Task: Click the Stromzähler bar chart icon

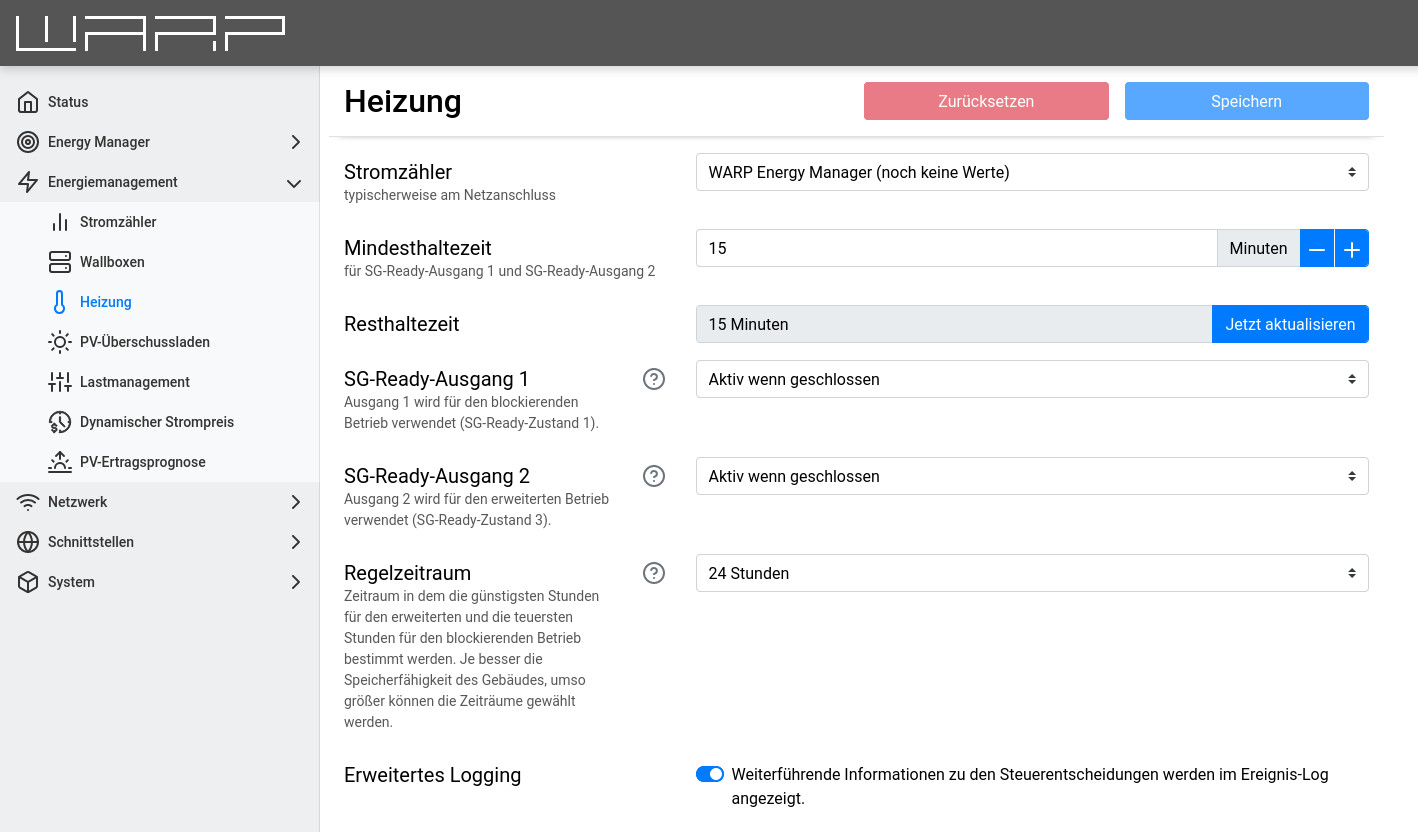Action: [60, 222]
